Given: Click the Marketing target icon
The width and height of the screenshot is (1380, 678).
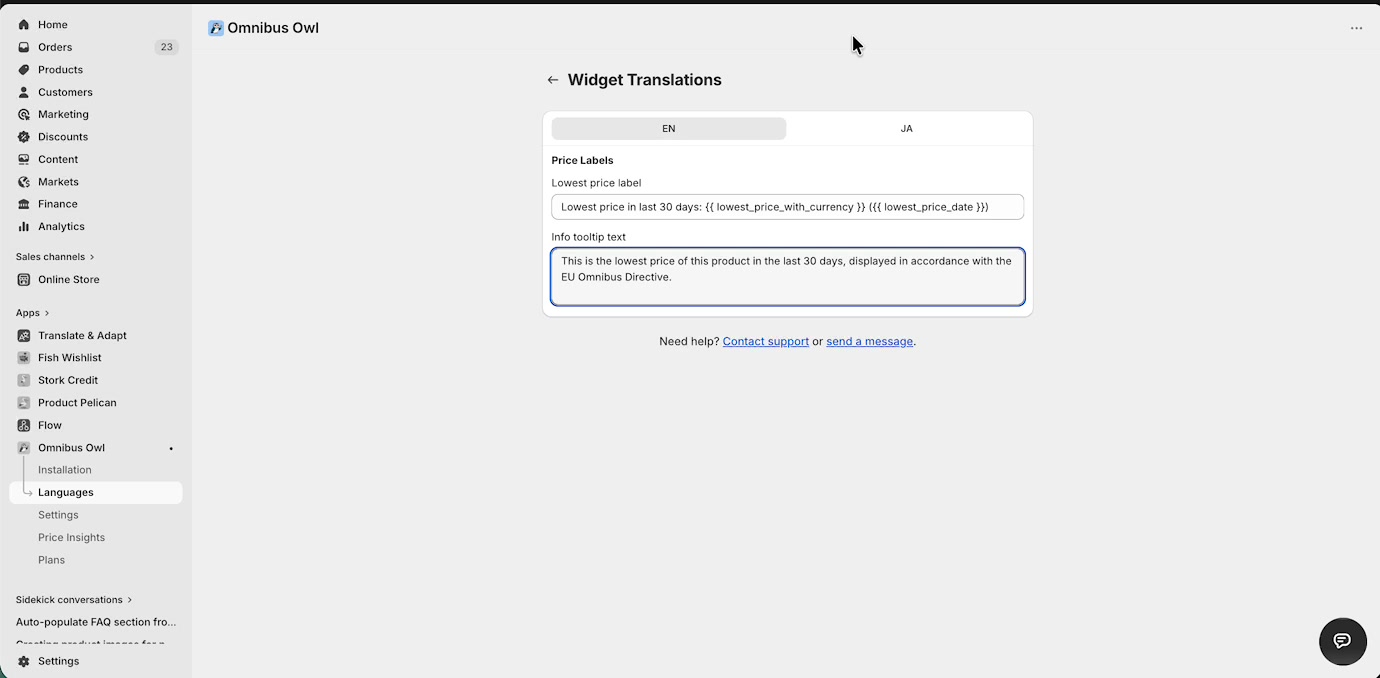Looking at the screenshot, I should pos(24,114).
